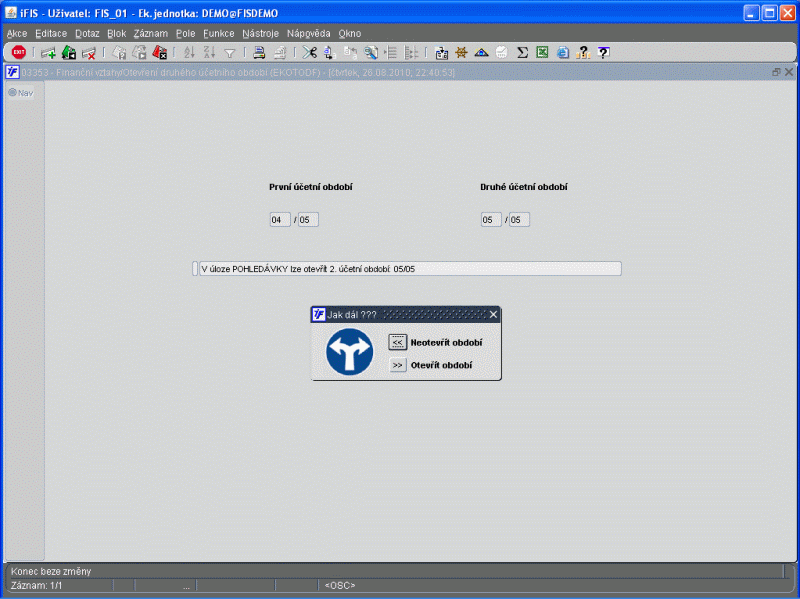Click the >> button for Otevřít období
800x599 pixels.
click(397, 365)
